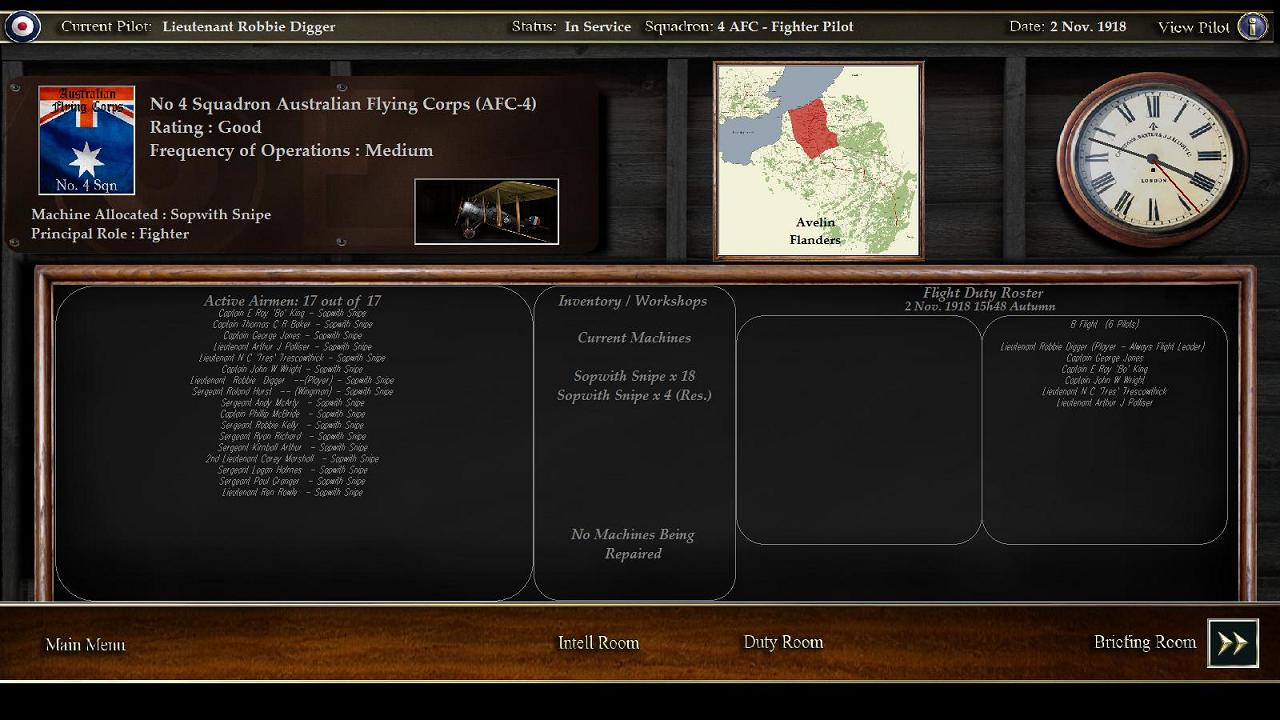Image resolution: width=1280 pixels, height=720 pixels.
Task: Go to Main Menu
Action: click(85, 645)
